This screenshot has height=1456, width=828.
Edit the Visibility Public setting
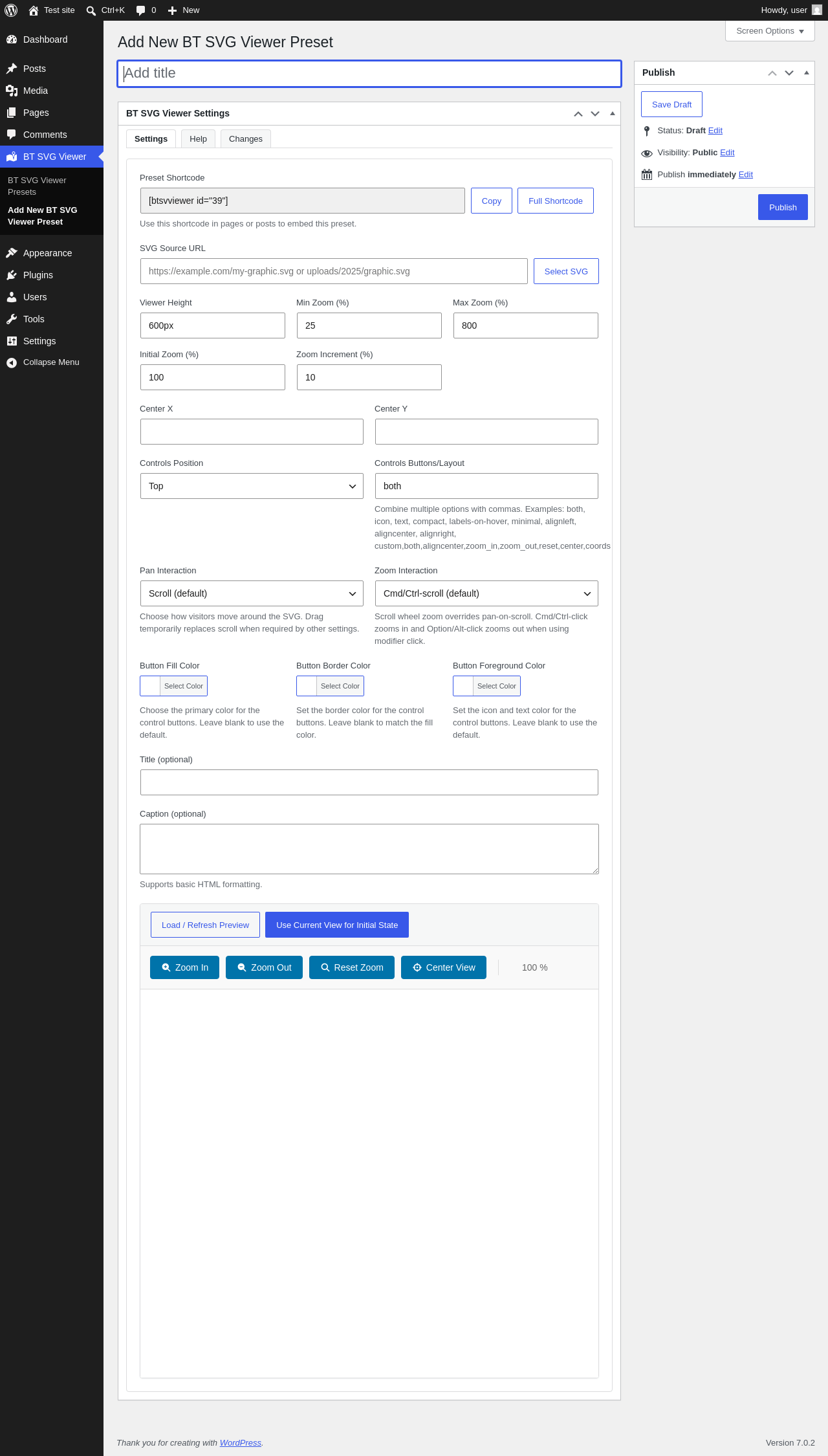click(727, 153)
